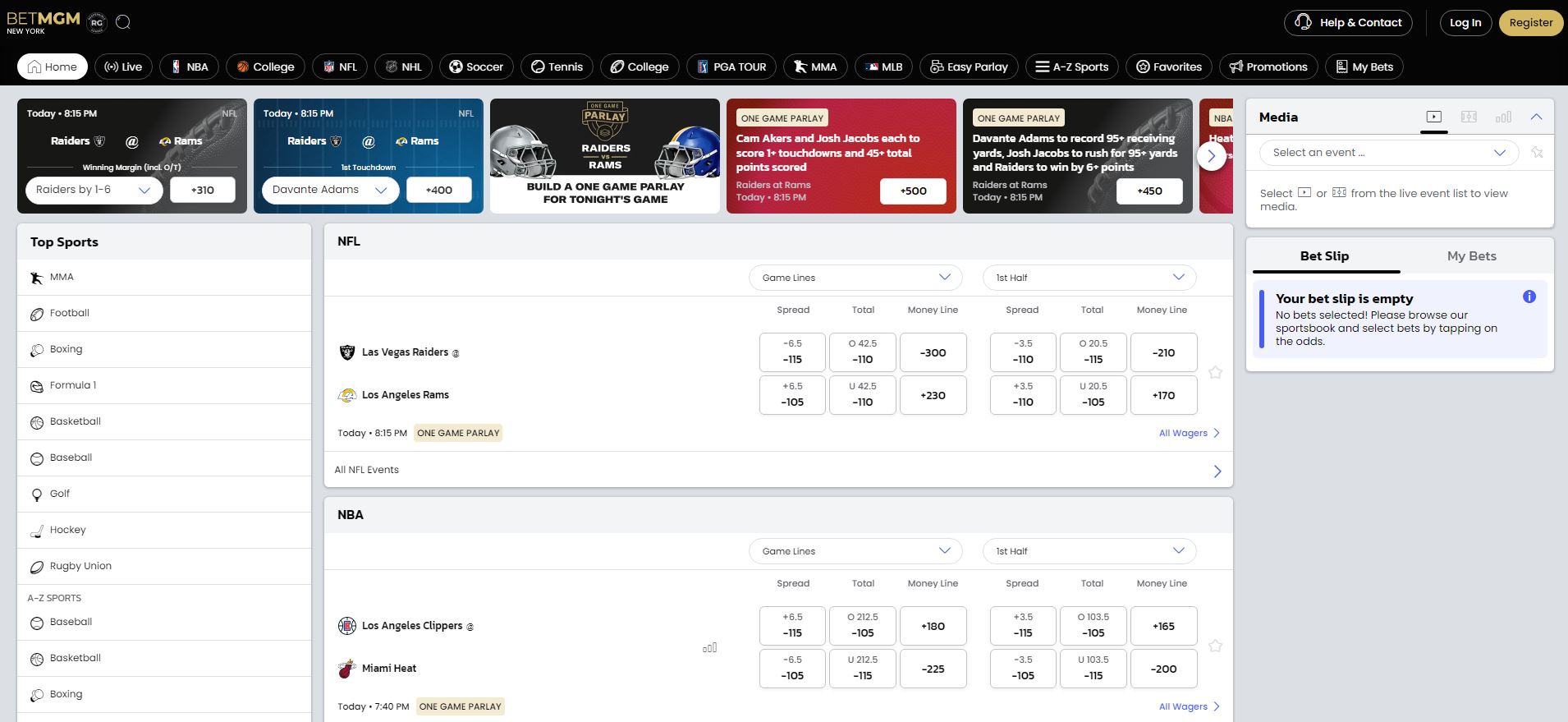
Task: Open All Wagers for the NBA game
Action: [1190, 706]
